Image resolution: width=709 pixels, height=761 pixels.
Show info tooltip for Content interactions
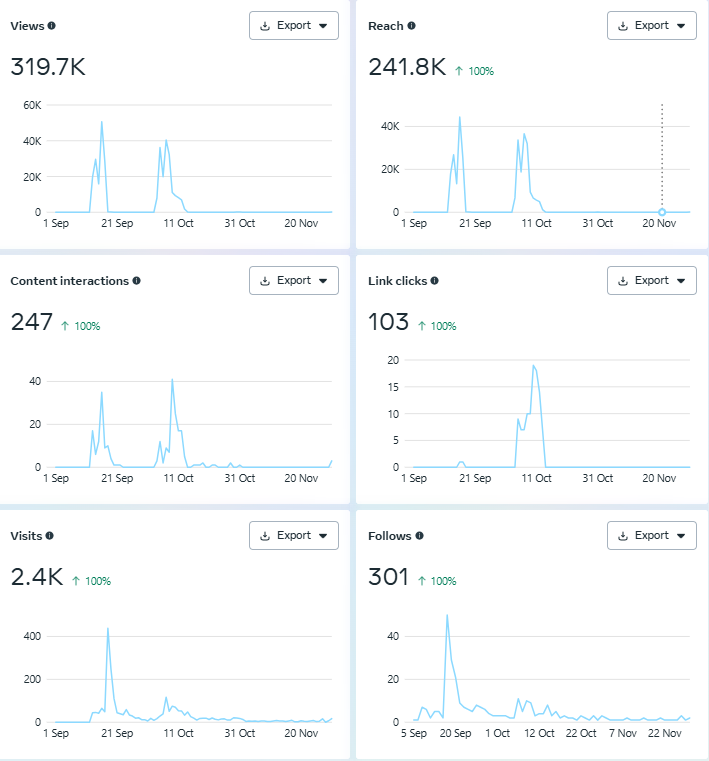[x=136, y=281]
